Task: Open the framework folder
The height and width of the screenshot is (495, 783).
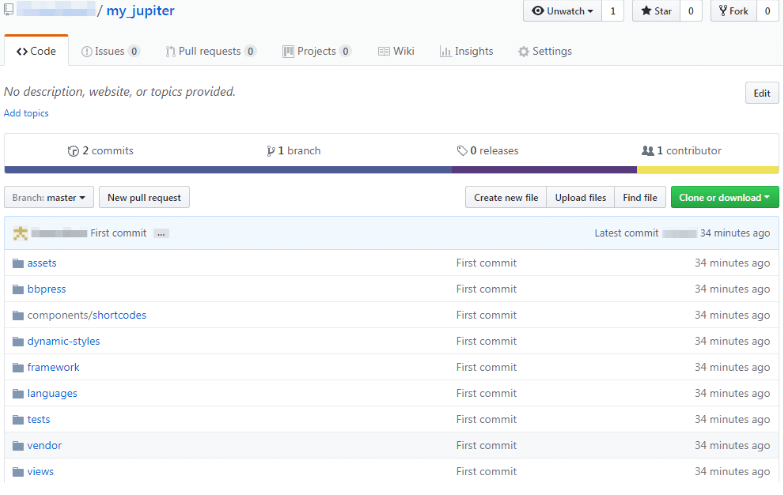Action: 53,367
